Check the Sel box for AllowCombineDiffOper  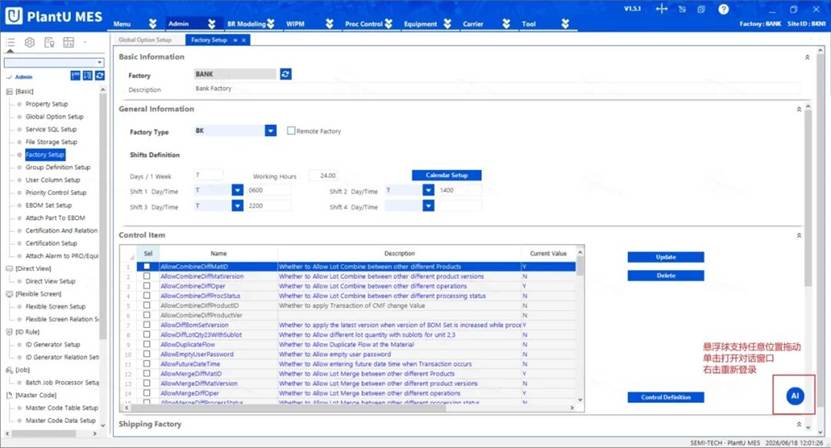tap(147, 286)
